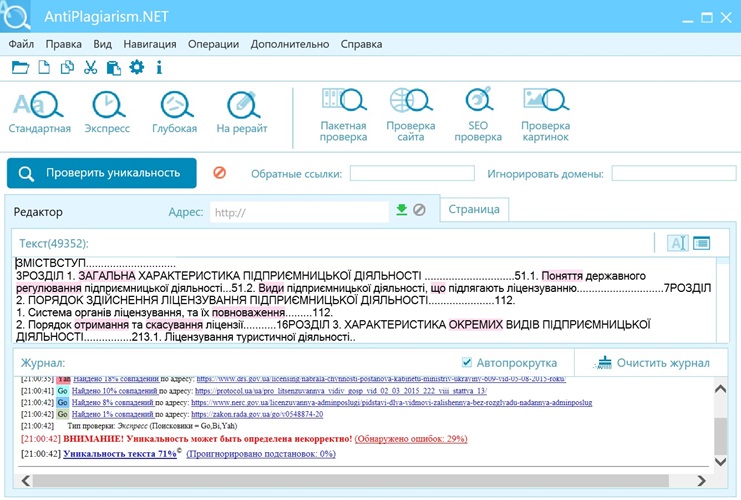Focus the Обратные ссылки input field
Screen dimensions: 741x500
(412, 173)
